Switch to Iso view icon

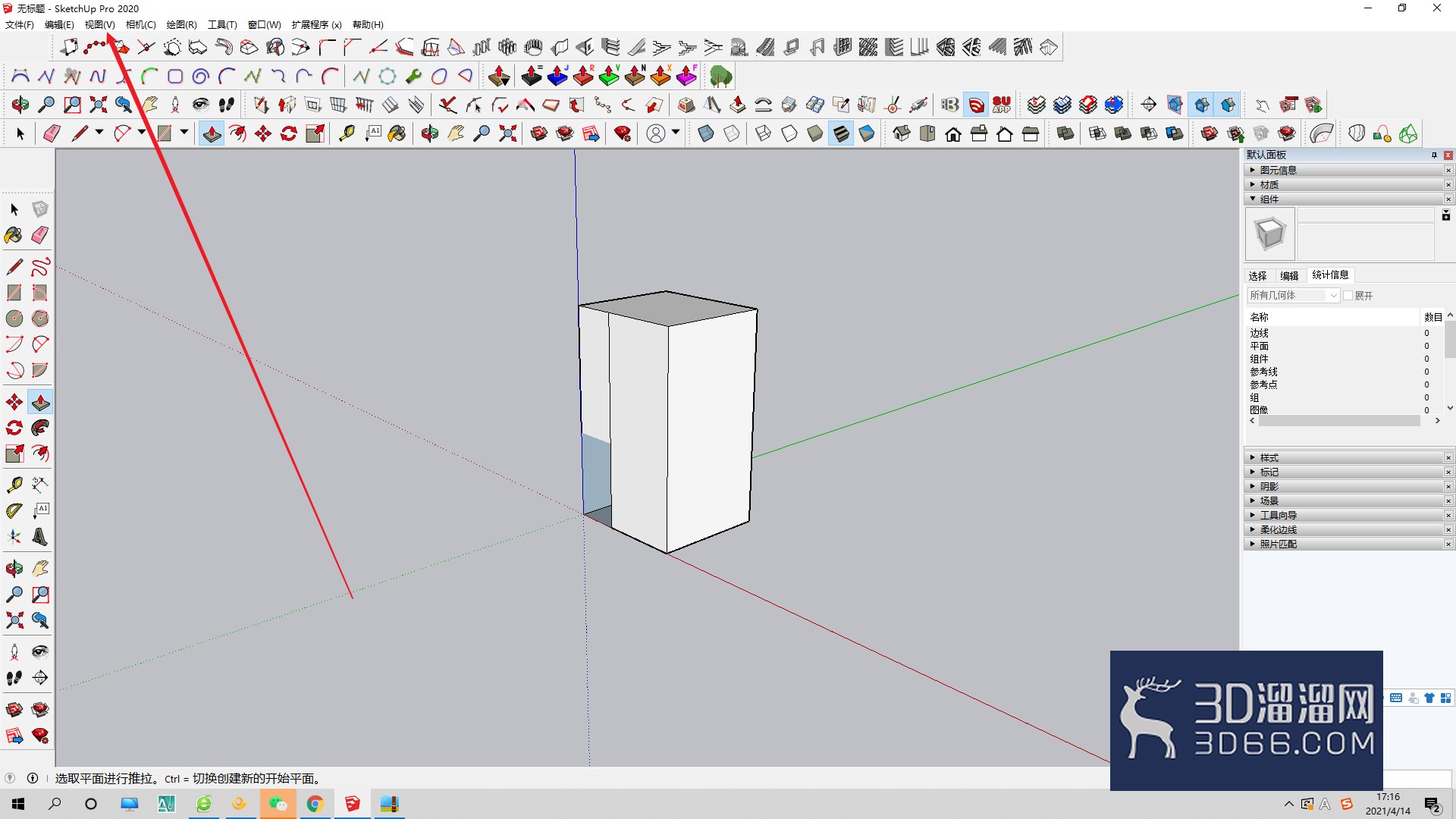click(x=902, y=134)
